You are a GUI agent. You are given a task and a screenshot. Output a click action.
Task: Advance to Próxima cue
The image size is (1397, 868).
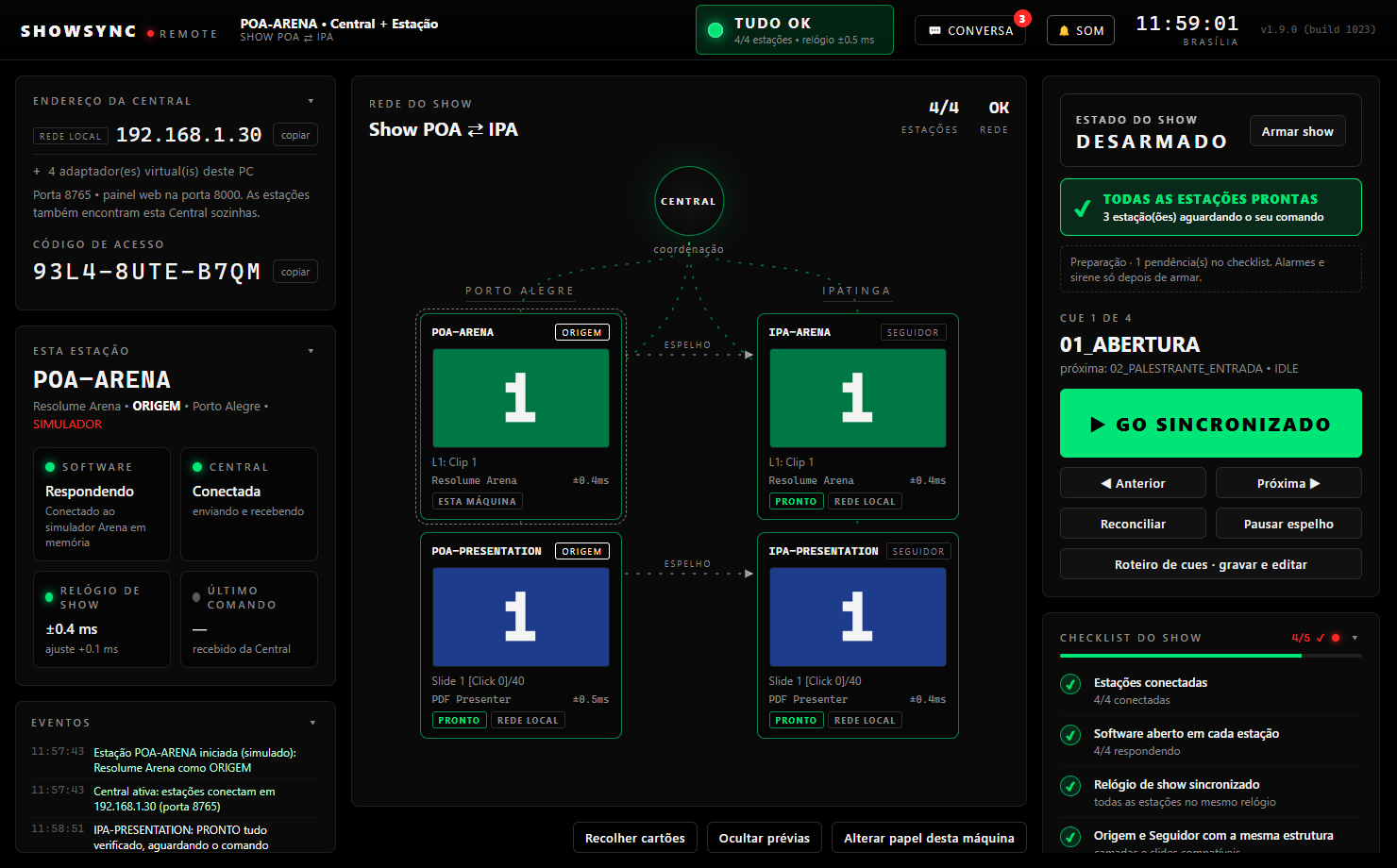(1288, 483)
